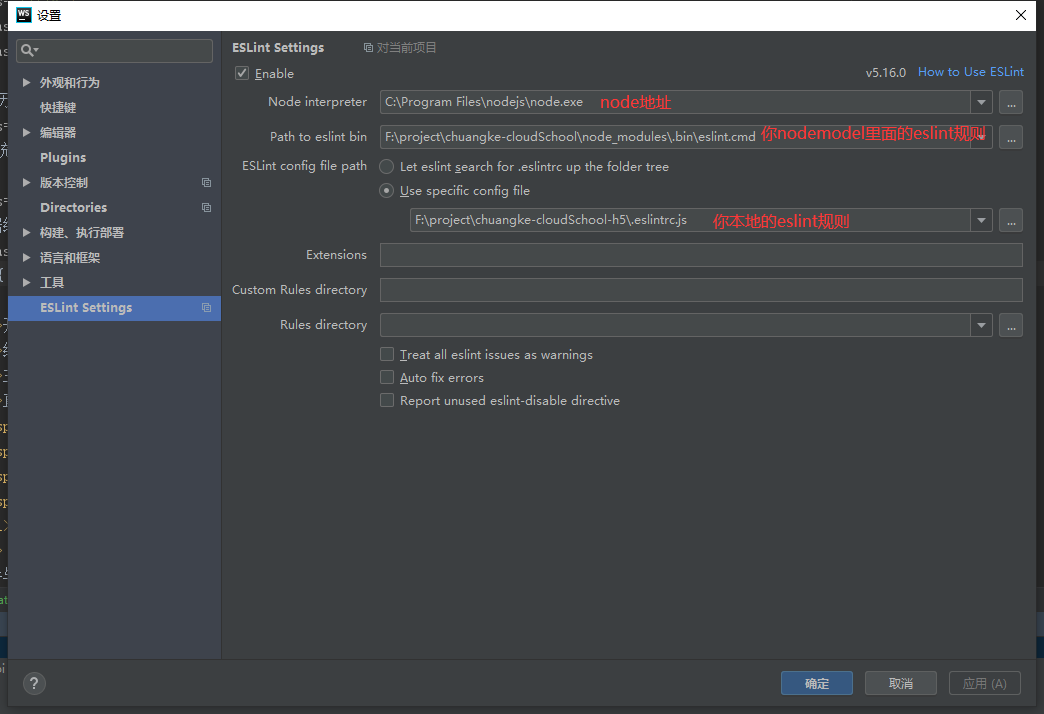Click the 对当前项目 copy icon in header
The image size is (1044, 714).
point(368,48)
